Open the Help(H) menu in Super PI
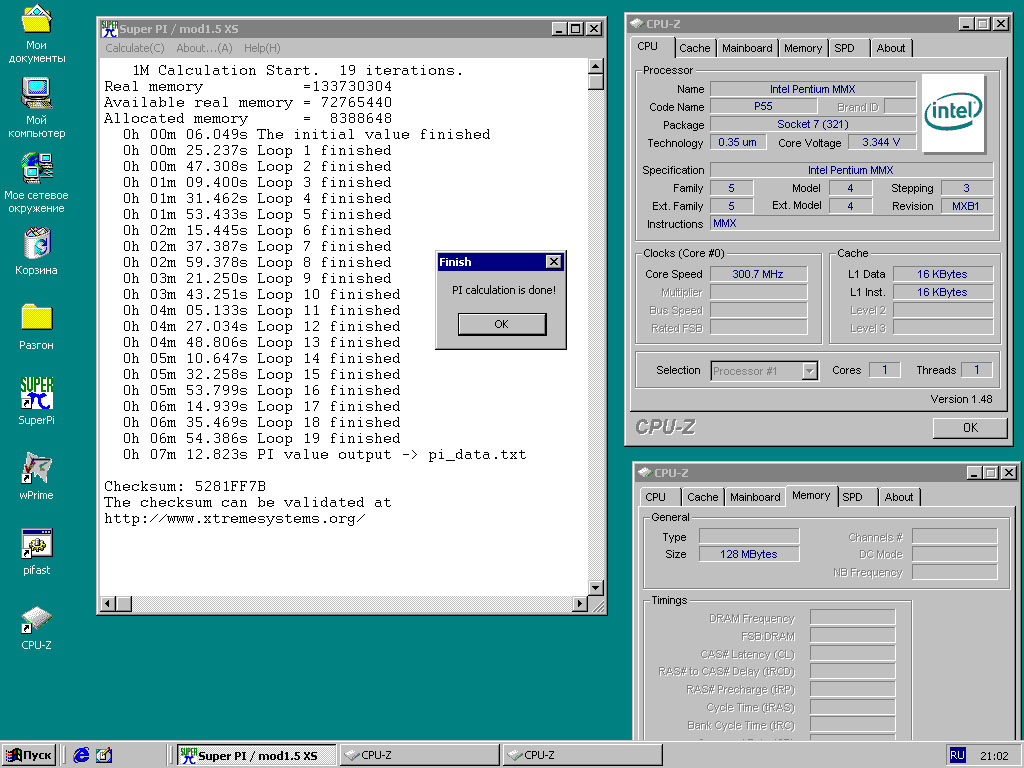1024x768 pixels. (x=262, y=48)
